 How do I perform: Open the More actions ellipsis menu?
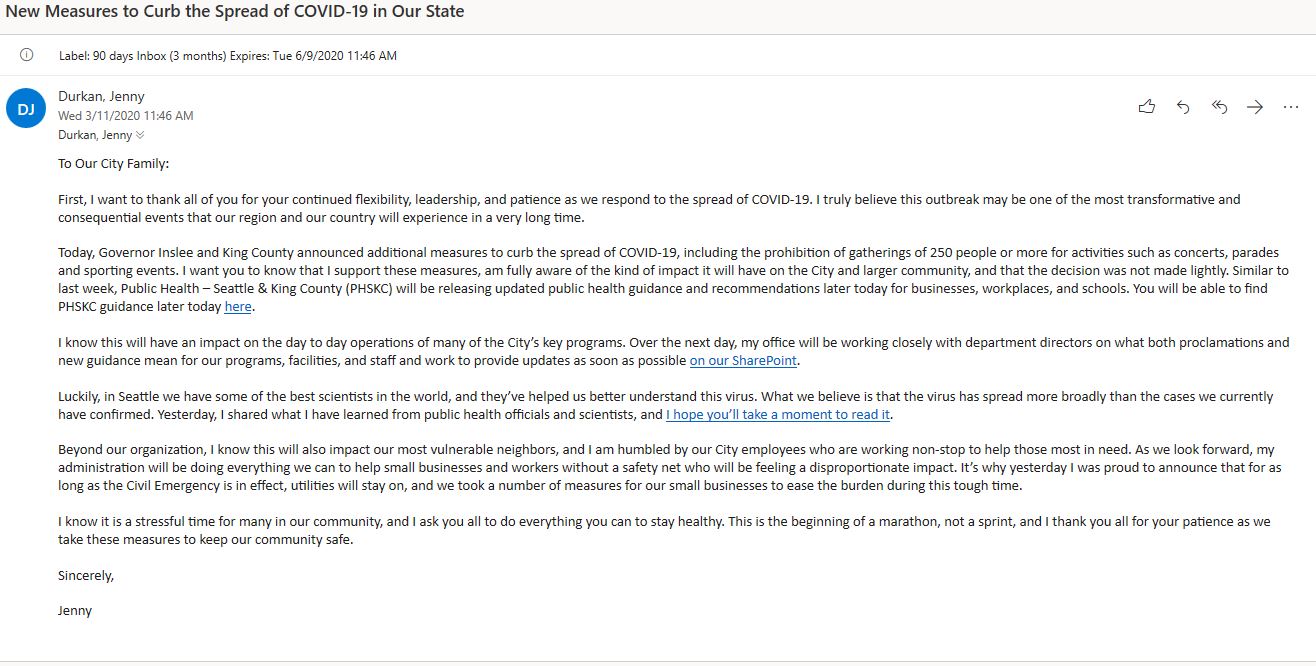coord(1291,107)
